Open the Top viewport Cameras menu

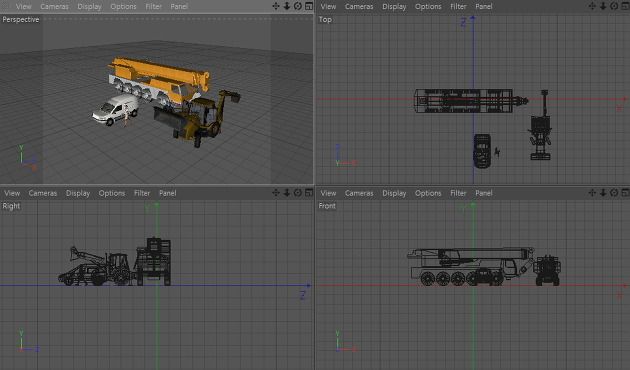pyautogui.click(x=359, y=6)
